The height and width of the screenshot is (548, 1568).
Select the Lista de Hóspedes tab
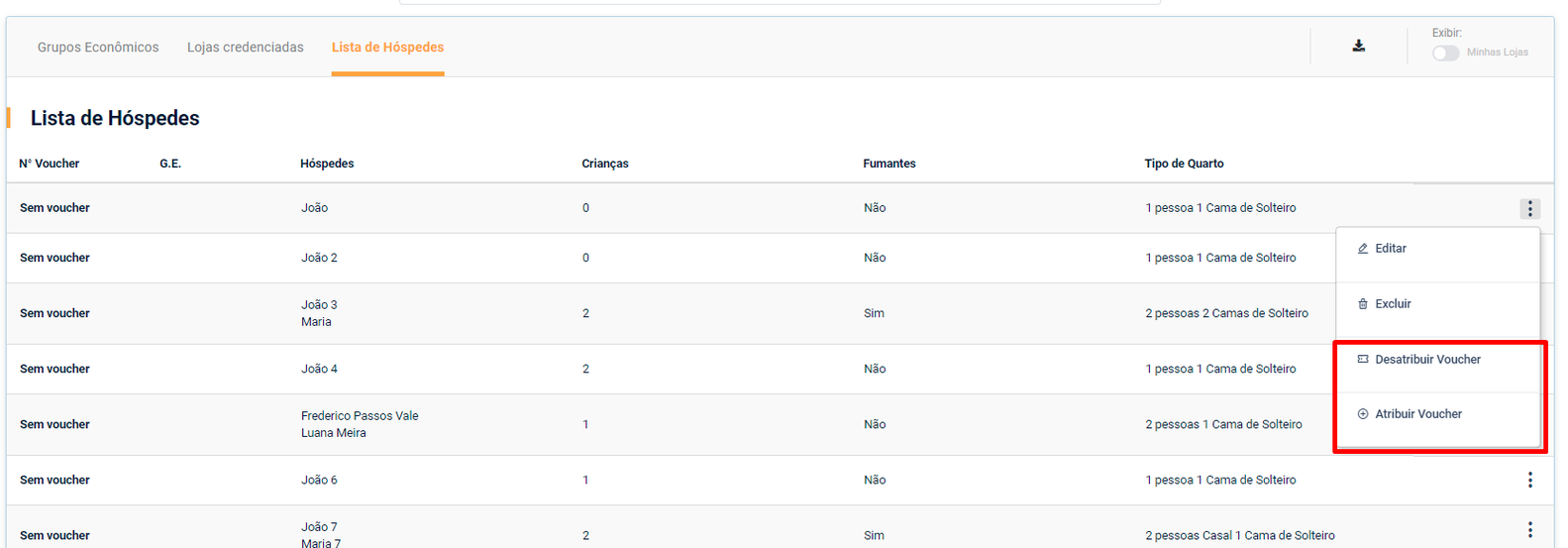click(387, 48)
